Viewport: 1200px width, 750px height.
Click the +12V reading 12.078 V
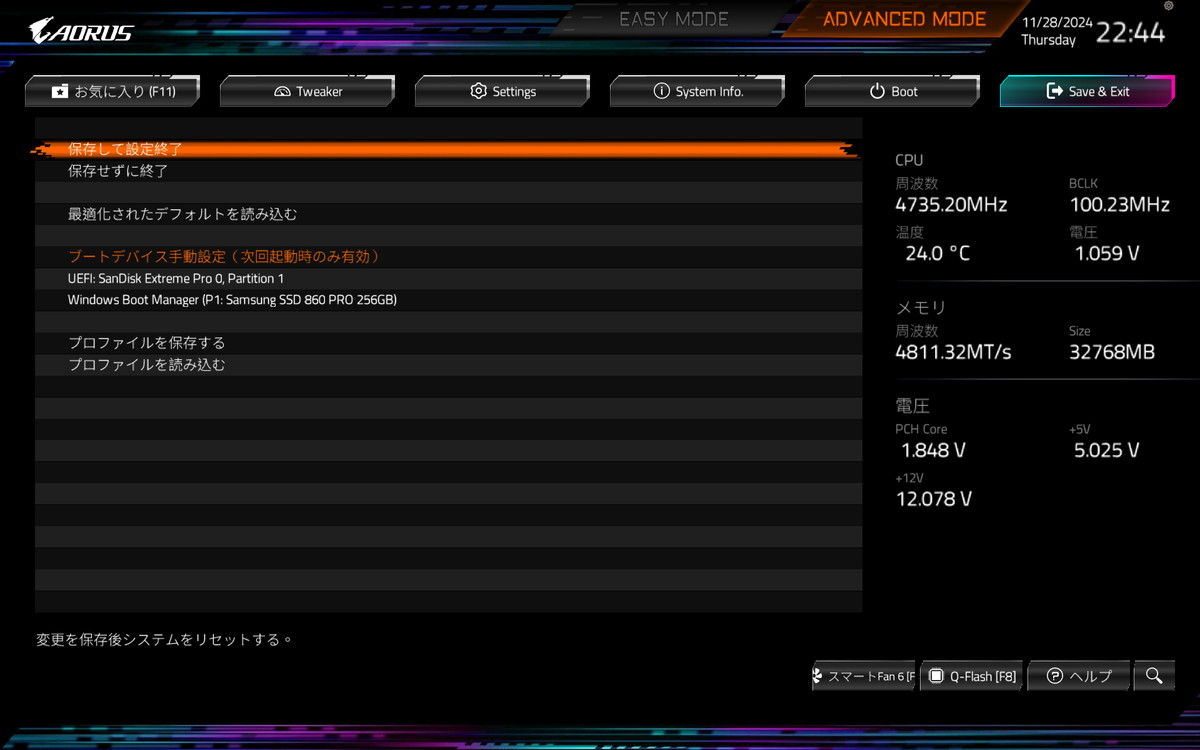(934, 499)
